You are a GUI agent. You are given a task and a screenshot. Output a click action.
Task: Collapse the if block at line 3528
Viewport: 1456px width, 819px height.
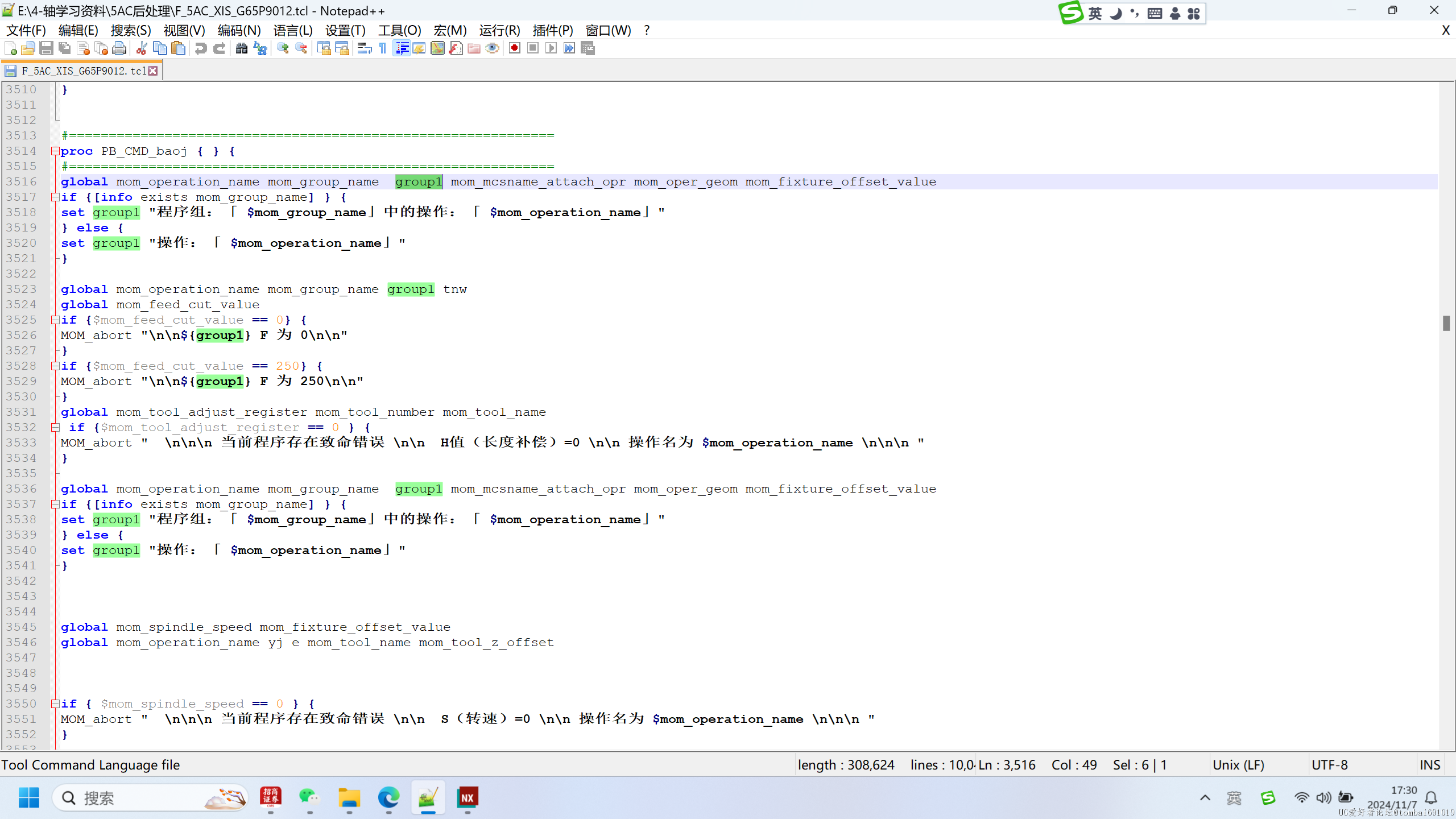(x=55, y=366)
